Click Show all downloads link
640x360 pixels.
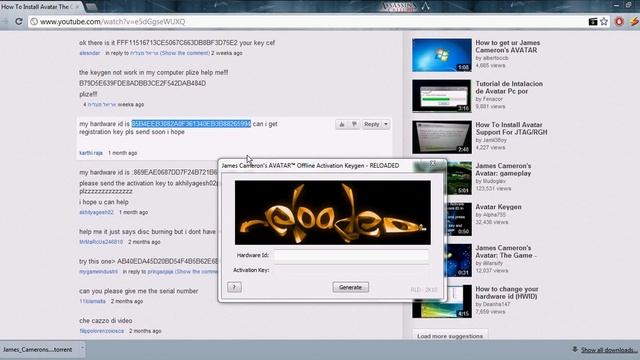[609, 350]
